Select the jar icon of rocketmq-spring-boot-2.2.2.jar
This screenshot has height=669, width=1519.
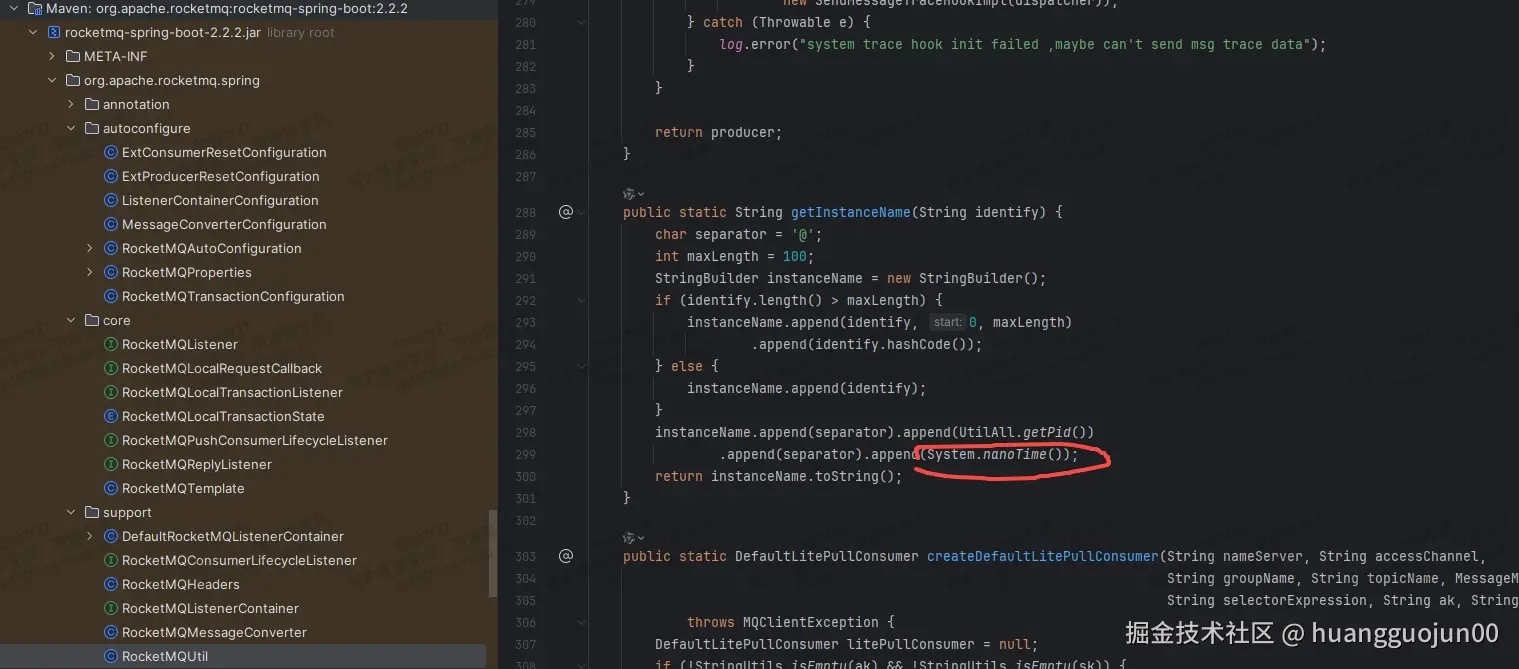click(54, 32)
